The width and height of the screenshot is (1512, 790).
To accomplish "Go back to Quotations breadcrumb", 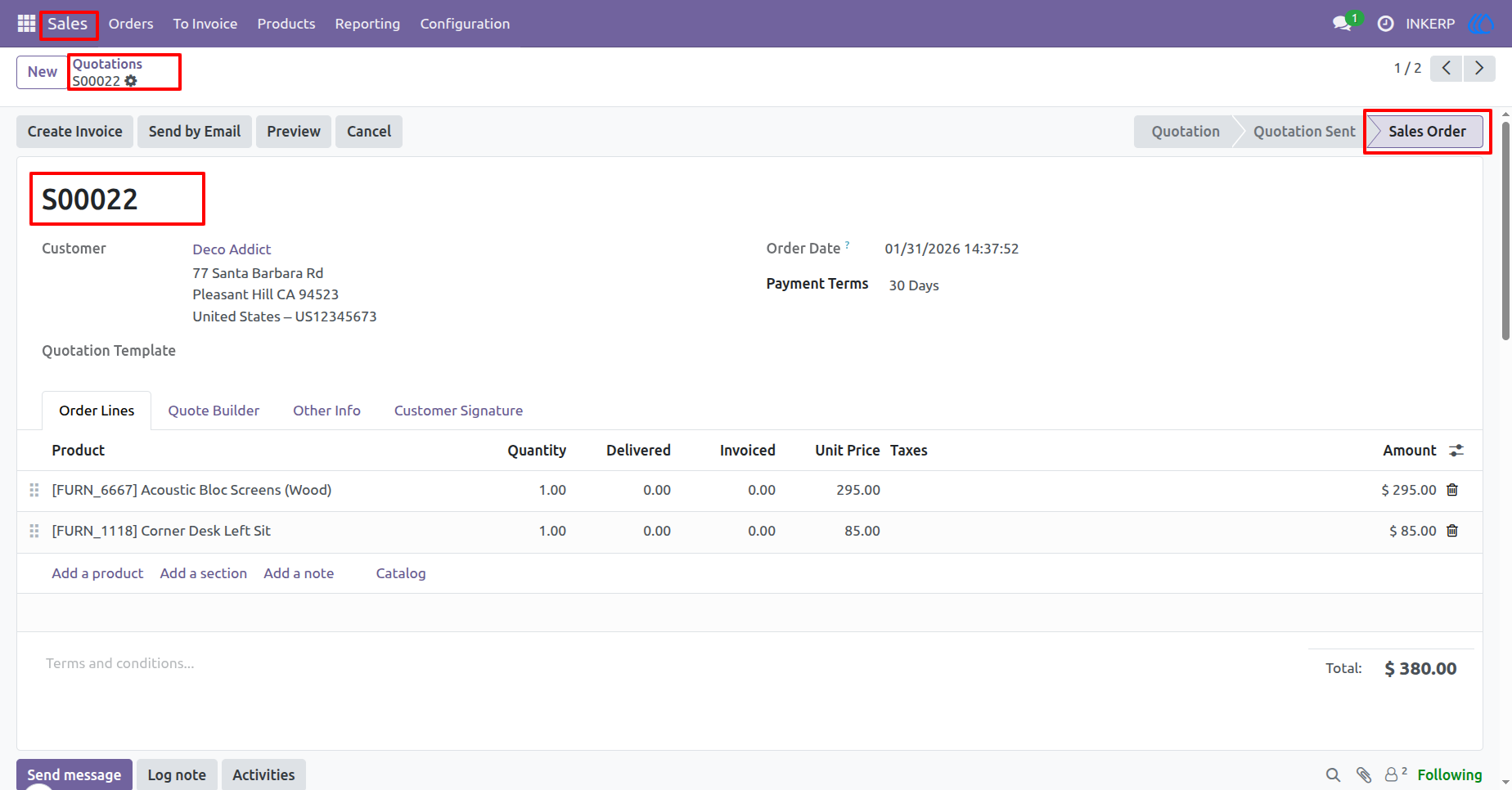I will coord(107,64).
